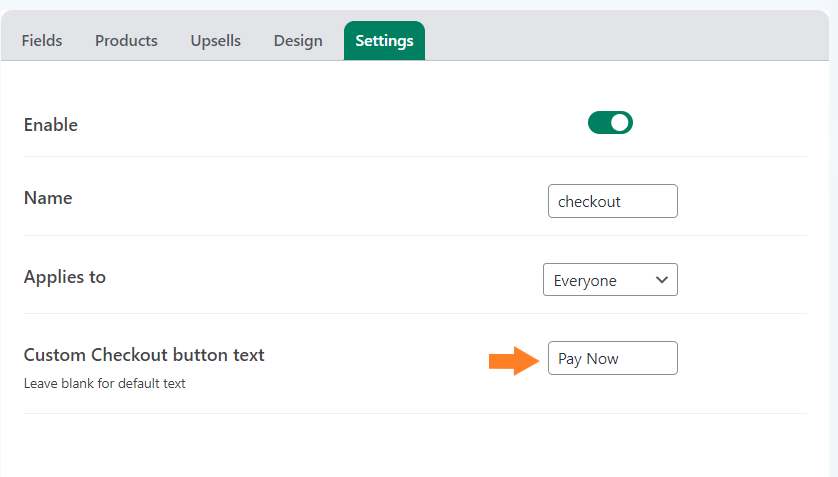Click the orange arrow pointing to Pay Now

[514, 361]
